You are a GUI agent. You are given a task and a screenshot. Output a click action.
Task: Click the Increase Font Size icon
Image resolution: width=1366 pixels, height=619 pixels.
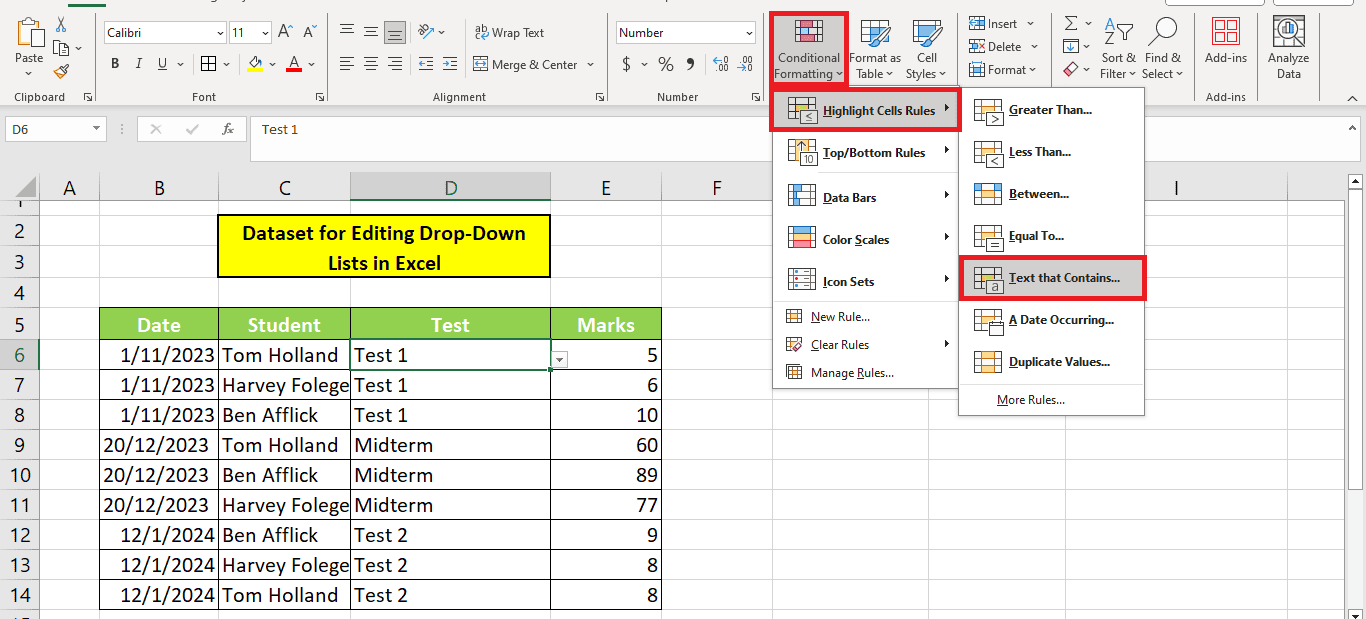click(286, 33)
